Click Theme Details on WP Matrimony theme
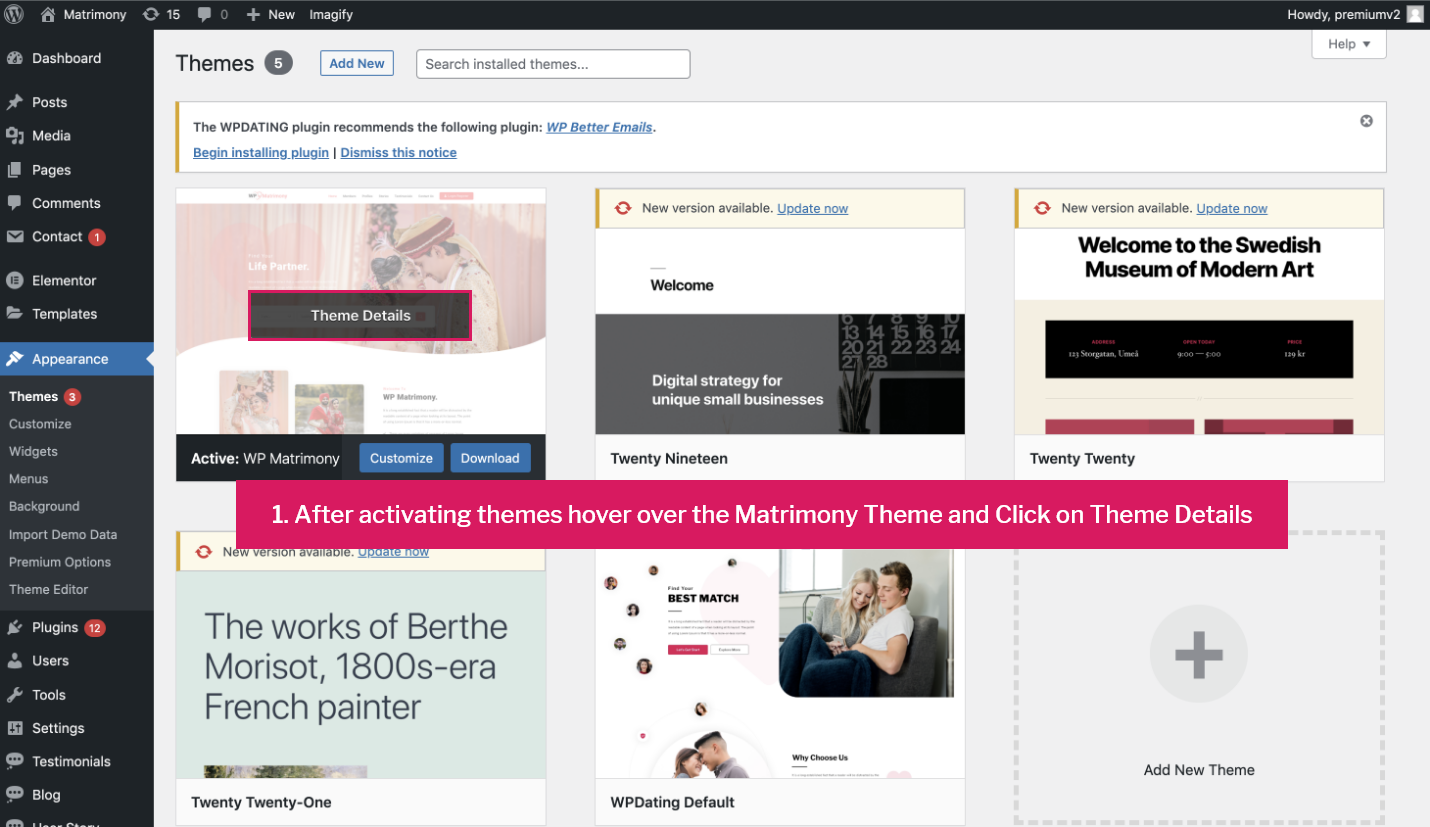 (360, 315)
